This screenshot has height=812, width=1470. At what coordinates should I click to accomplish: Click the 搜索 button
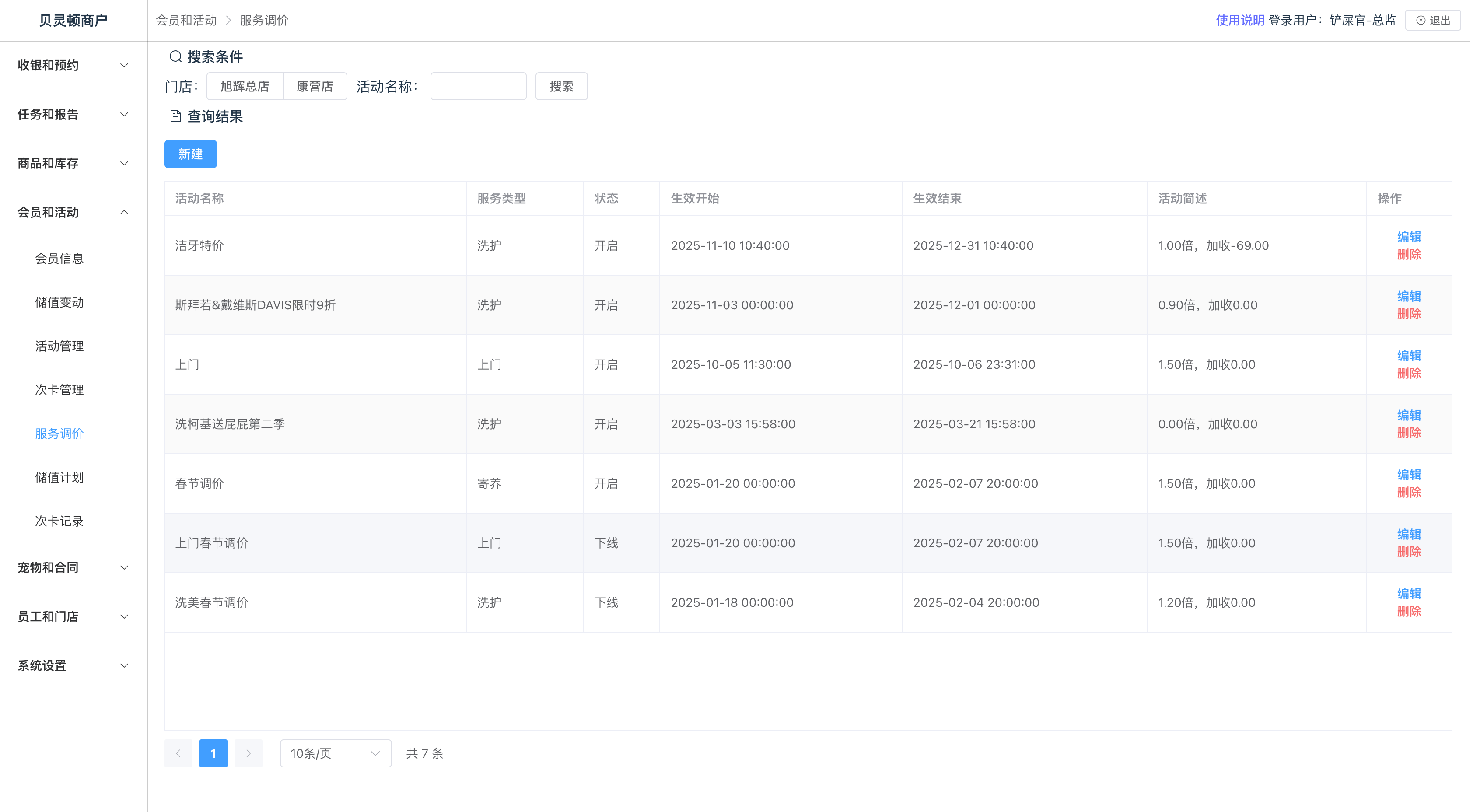561,86
